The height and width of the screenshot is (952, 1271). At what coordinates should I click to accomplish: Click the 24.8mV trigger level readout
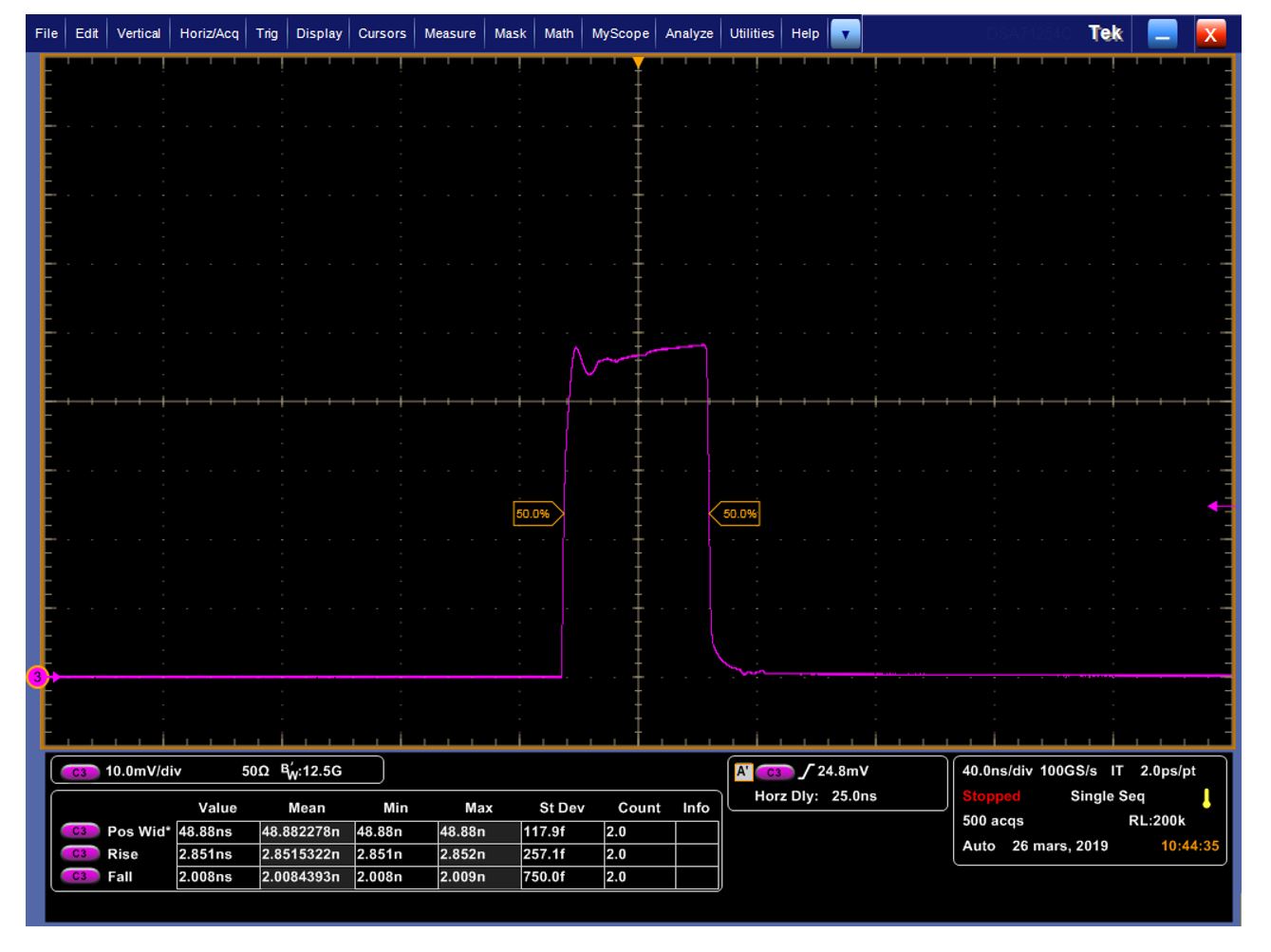(843, 771)
